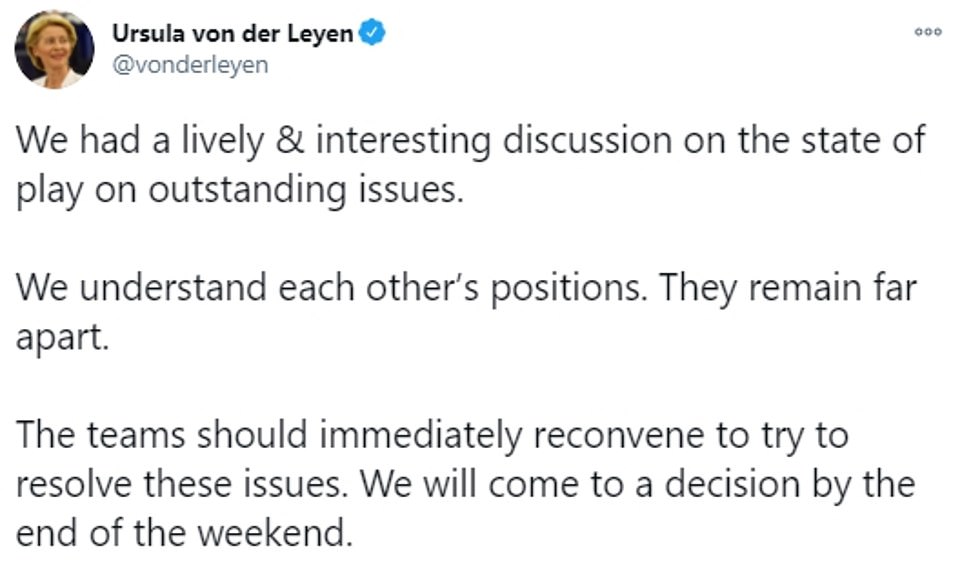Click the standalone word "apart."
This screenshot has width=962, height=566.
tap(62, 338)
